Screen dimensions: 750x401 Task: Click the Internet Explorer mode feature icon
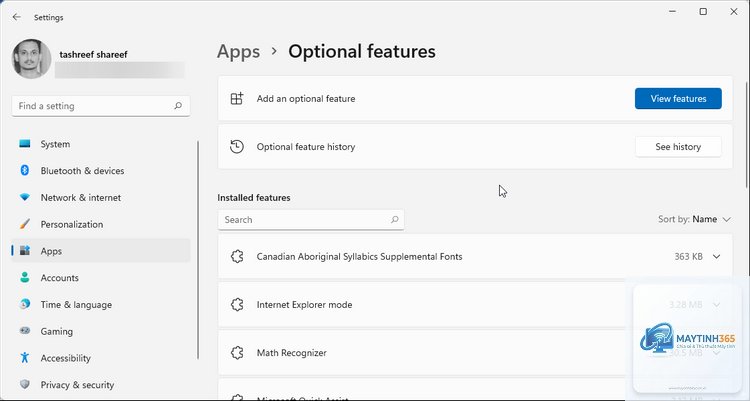(x=237, y=305)
